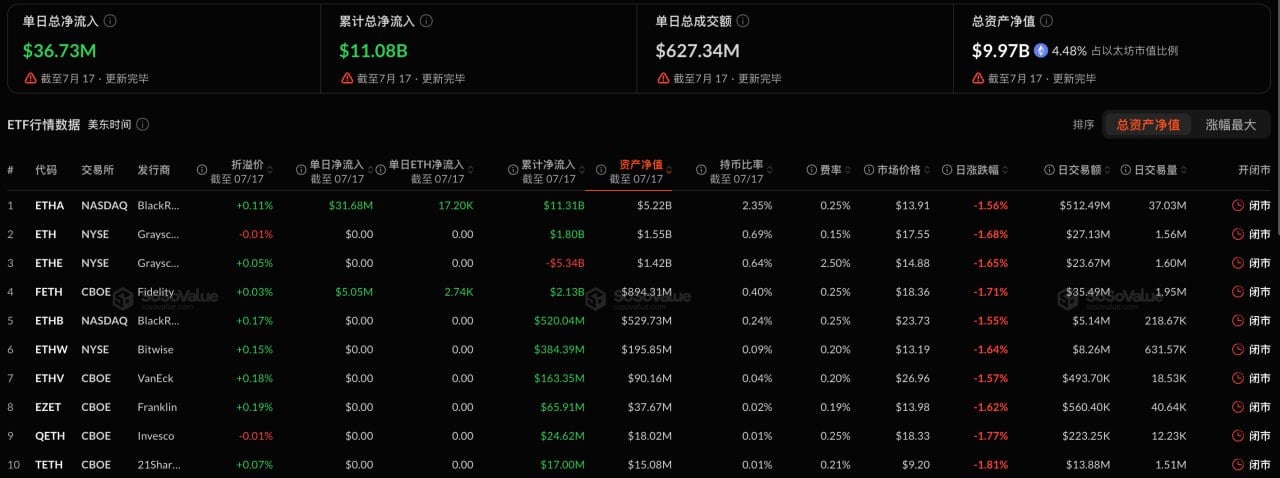Click info icon beside 总资产净值 card title
Screen dimensions: 1280x478
(1047, 21)
